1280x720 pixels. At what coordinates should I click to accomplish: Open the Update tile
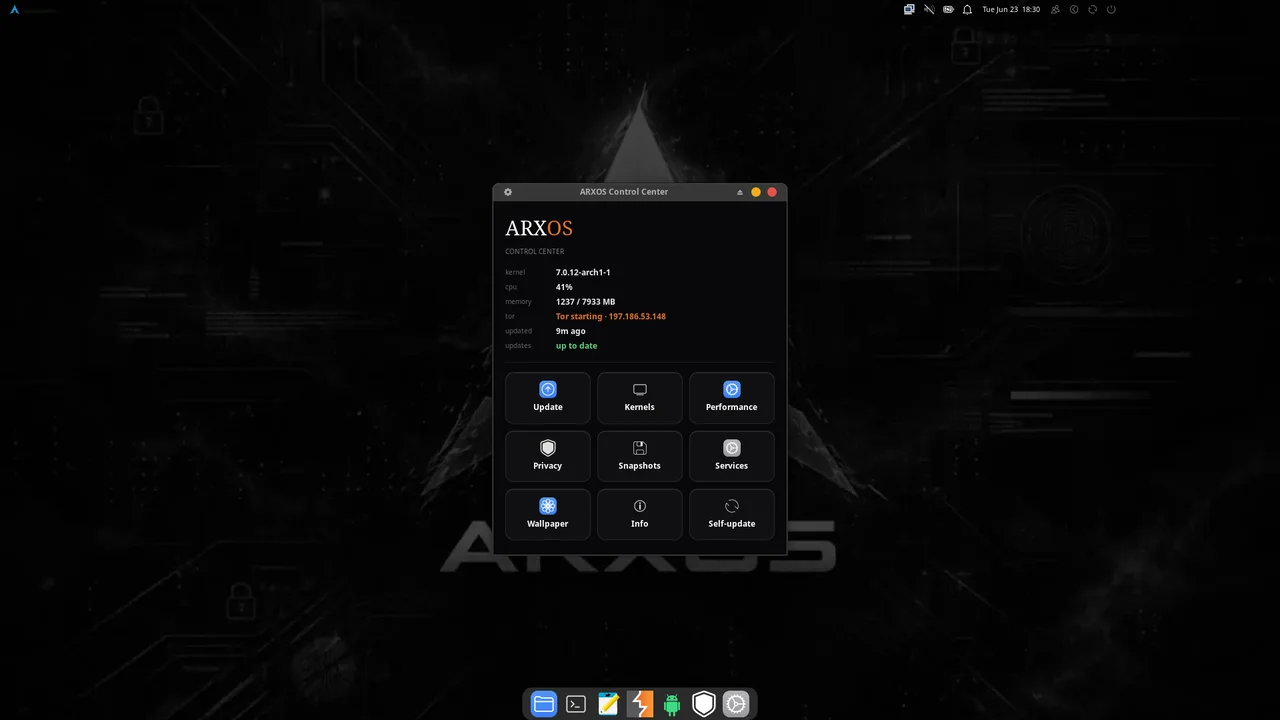(x=548, y=398)
